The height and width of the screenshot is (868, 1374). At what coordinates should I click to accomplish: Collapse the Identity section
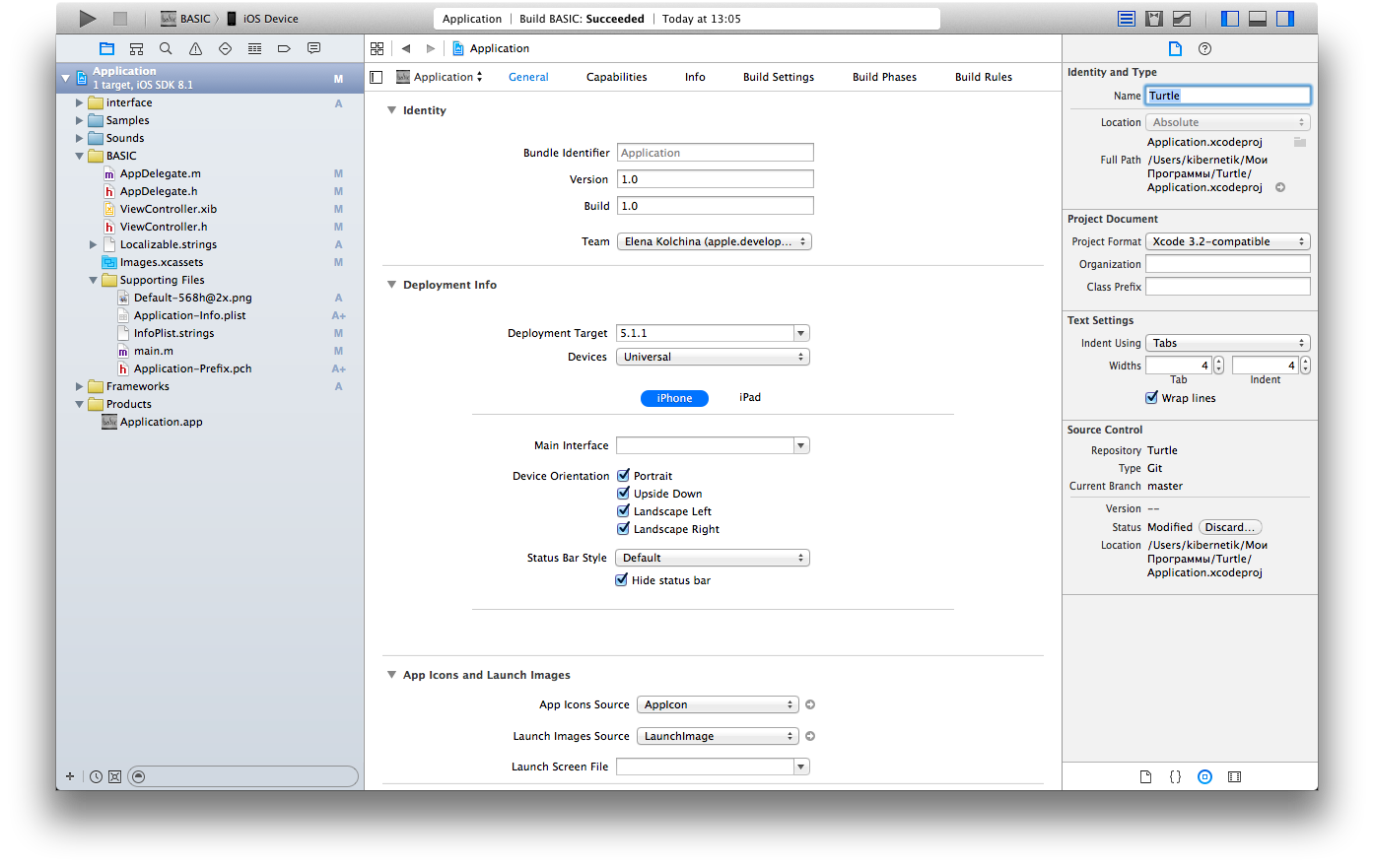[x=391, y=110]
